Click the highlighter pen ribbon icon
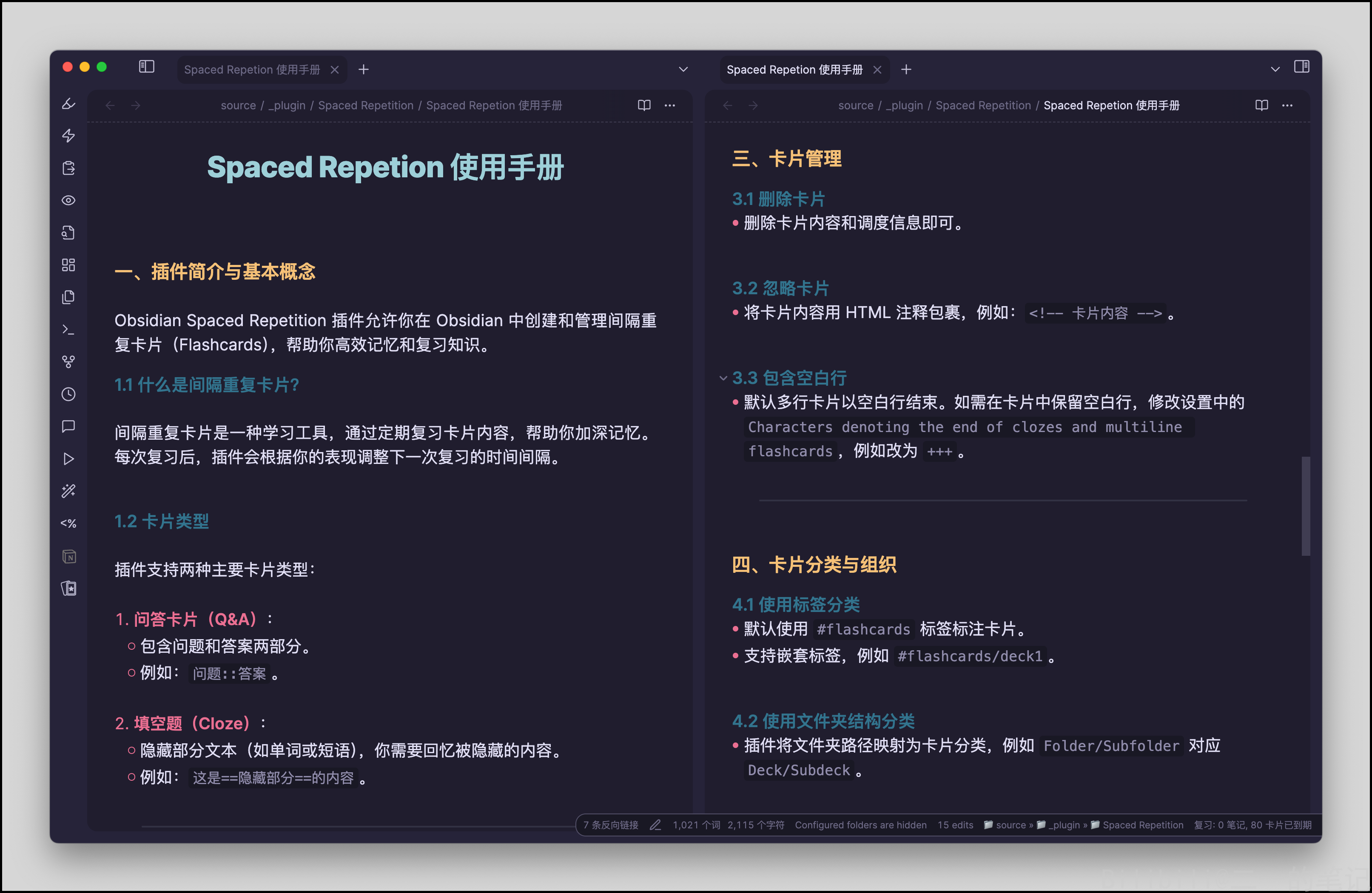 (x=68, y=104)
